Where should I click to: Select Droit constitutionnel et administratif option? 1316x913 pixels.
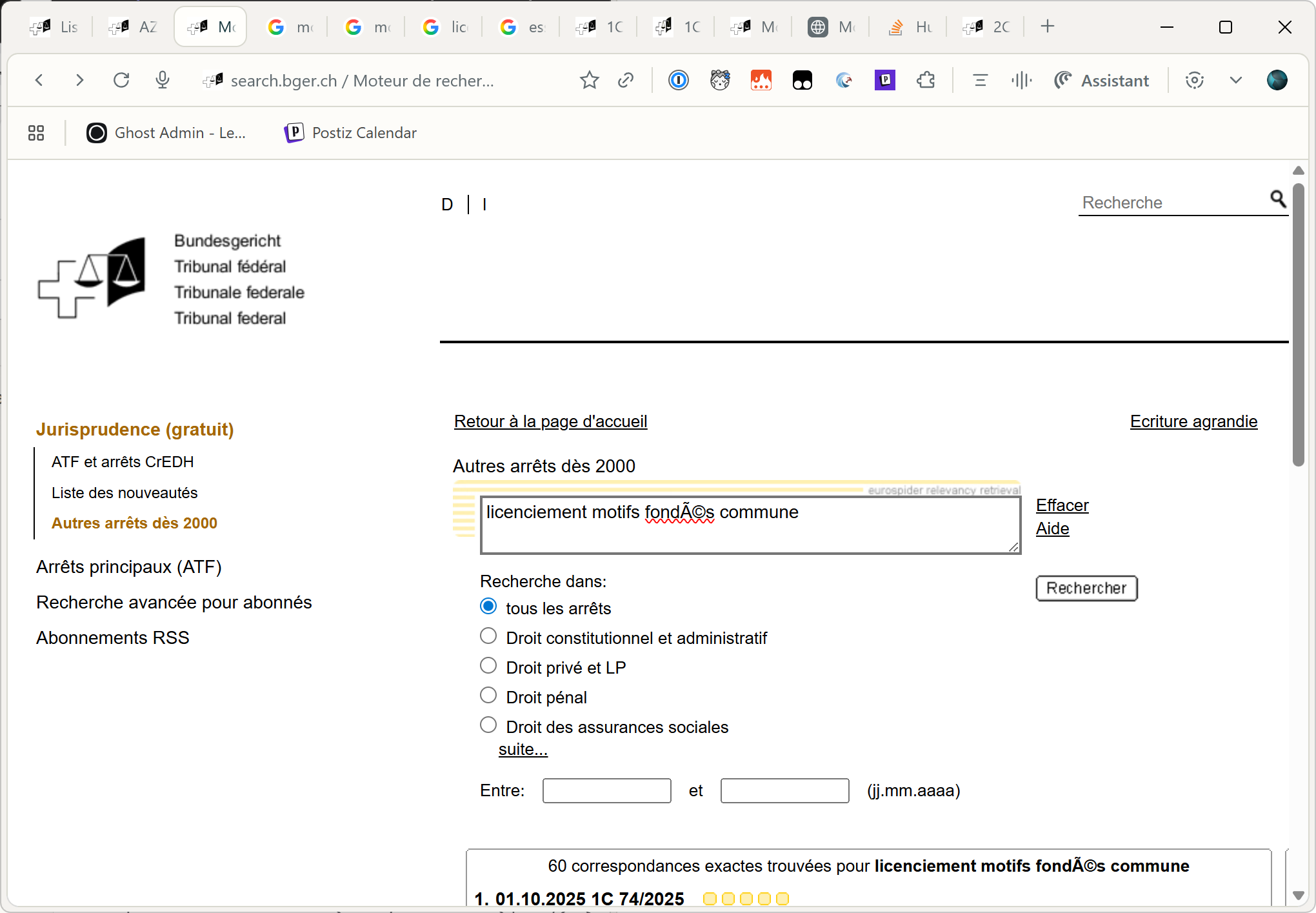click(488, 636)
